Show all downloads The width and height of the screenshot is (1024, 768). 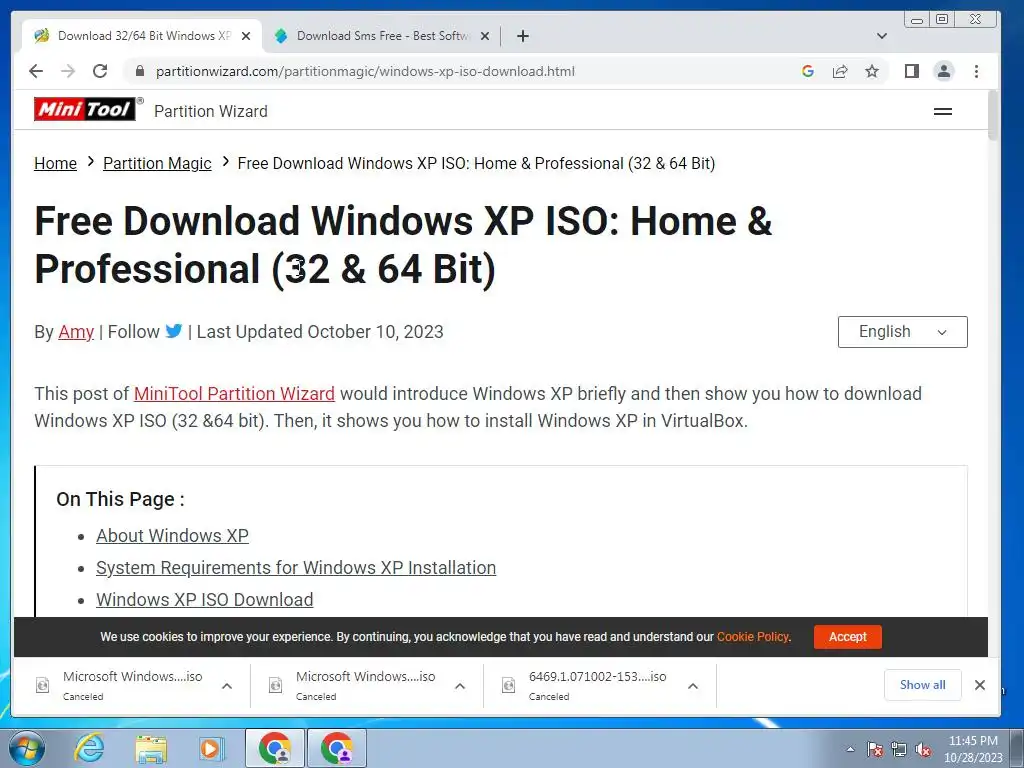tap(922, 685)
